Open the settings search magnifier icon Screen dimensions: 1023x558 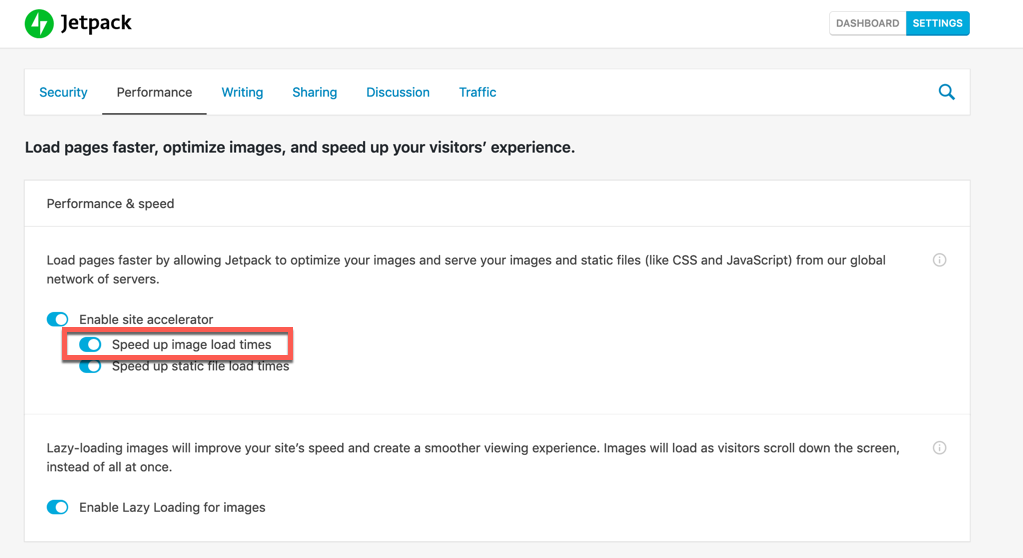pos(946,92)
